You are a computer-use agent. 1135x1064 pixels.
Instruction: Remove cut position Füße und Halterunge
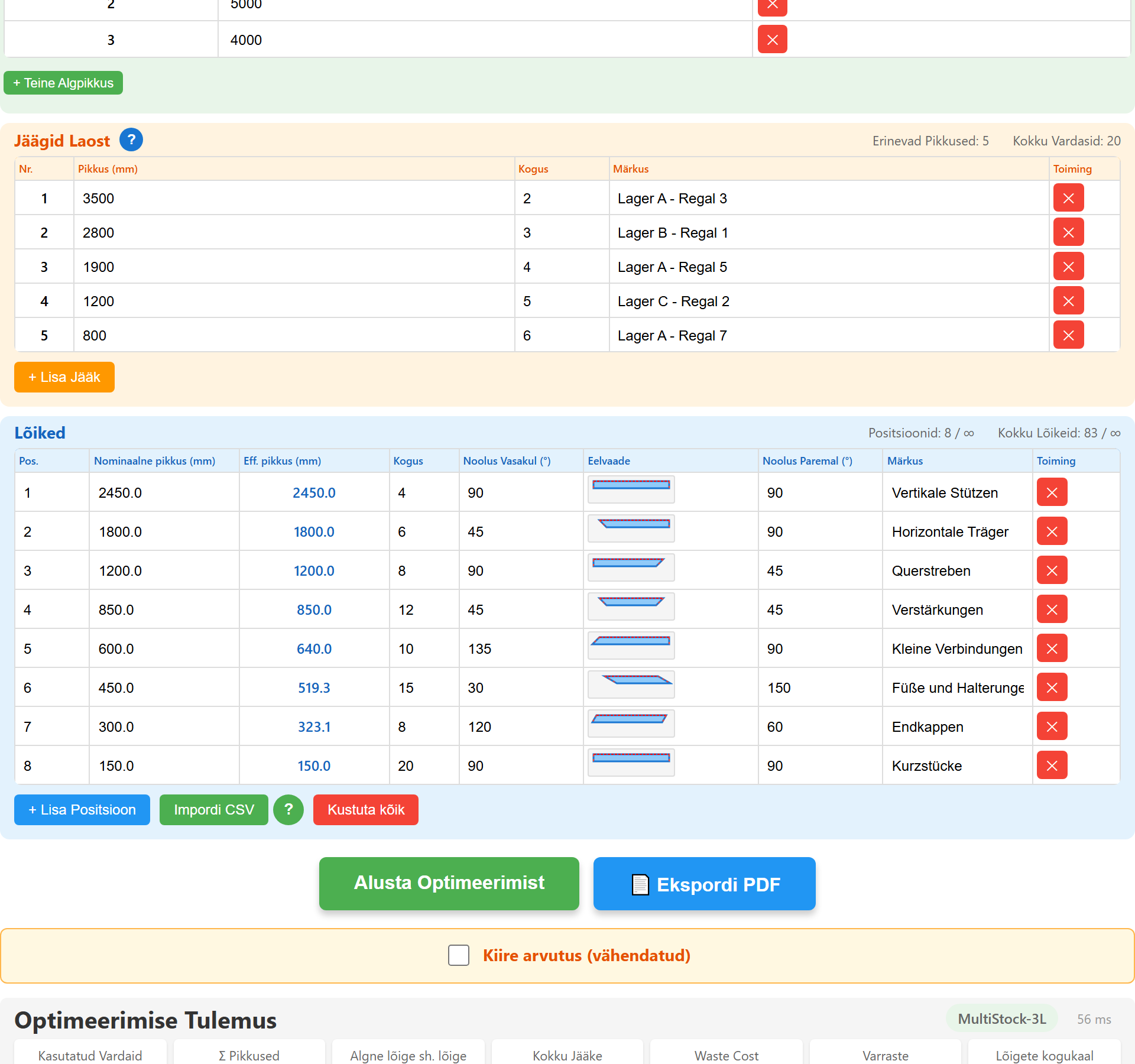[1052, 687]
